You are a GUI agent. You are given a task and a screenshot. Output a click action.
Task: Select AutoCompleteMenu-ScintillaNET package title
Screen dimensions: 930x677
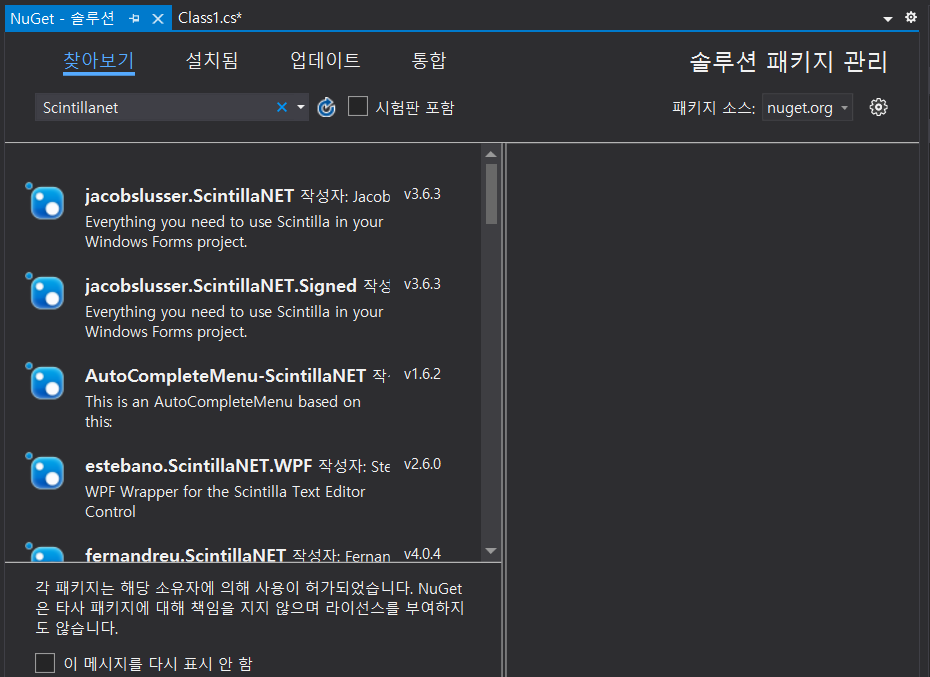225,376
